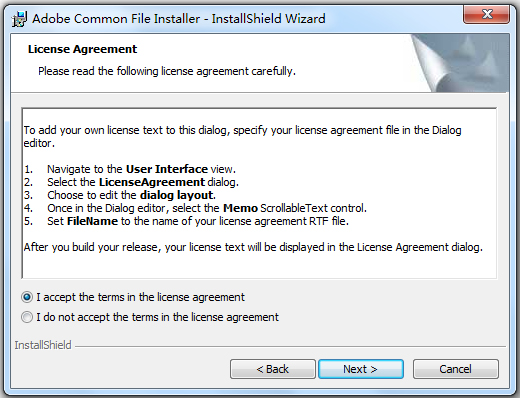Click the "Please read the following" subtitle
The width and height of the screenshot is (520, 398).
click(x=167, y=71)
